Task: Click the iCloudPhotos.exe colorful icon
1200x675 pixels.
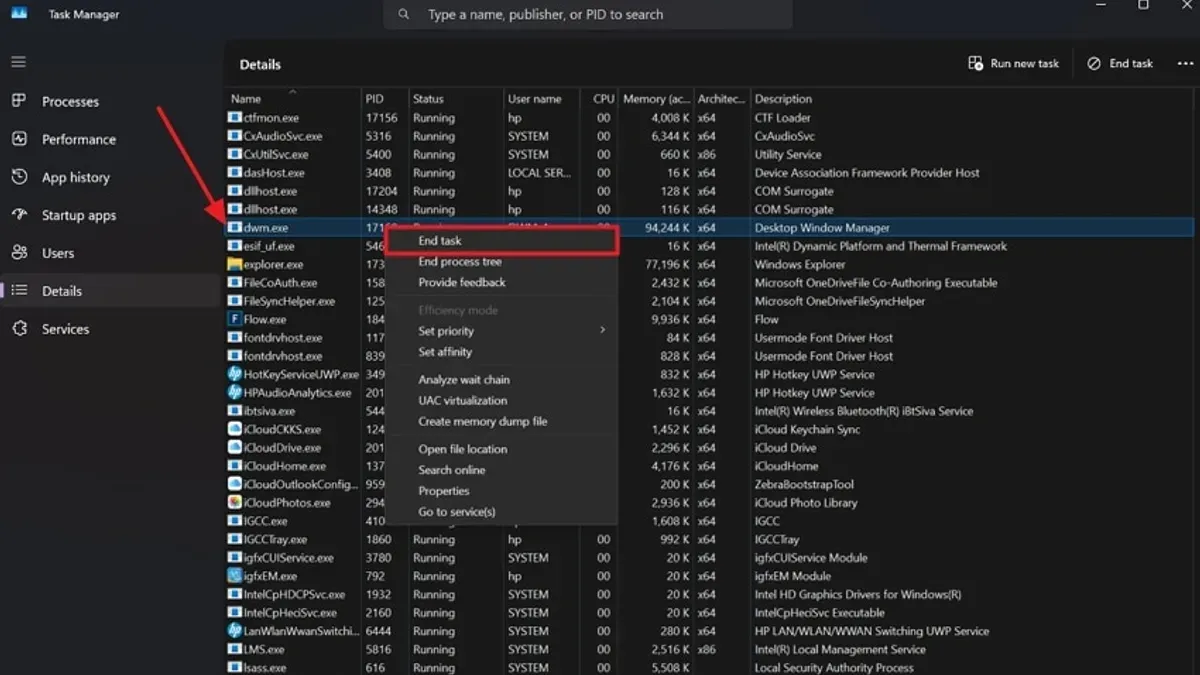Action: coord(235,503)
